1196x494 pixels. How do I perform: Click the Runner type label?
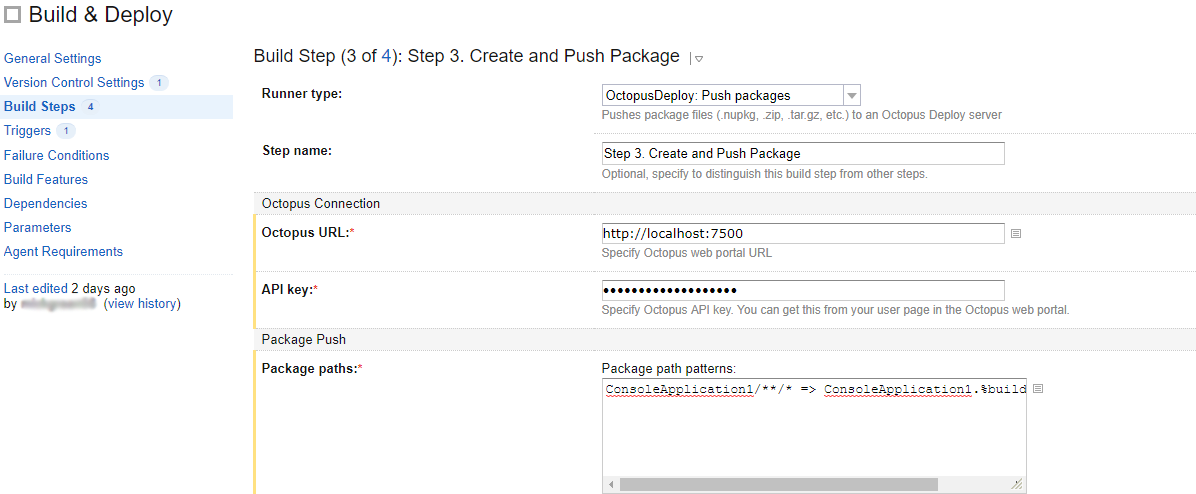302,94
